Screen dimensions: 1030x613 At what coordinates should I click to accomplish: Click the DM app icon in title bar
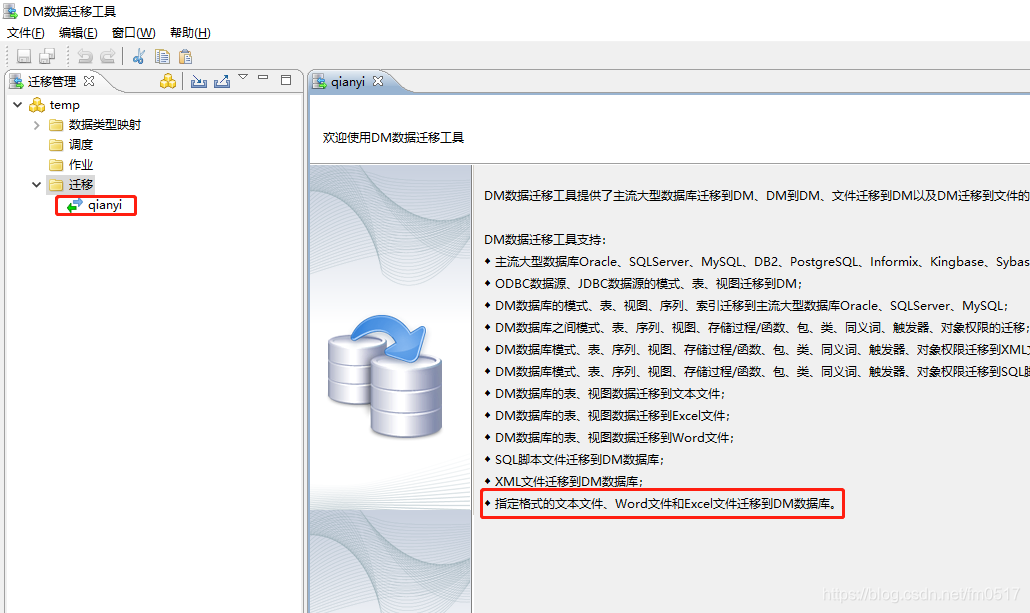[11, 11]
